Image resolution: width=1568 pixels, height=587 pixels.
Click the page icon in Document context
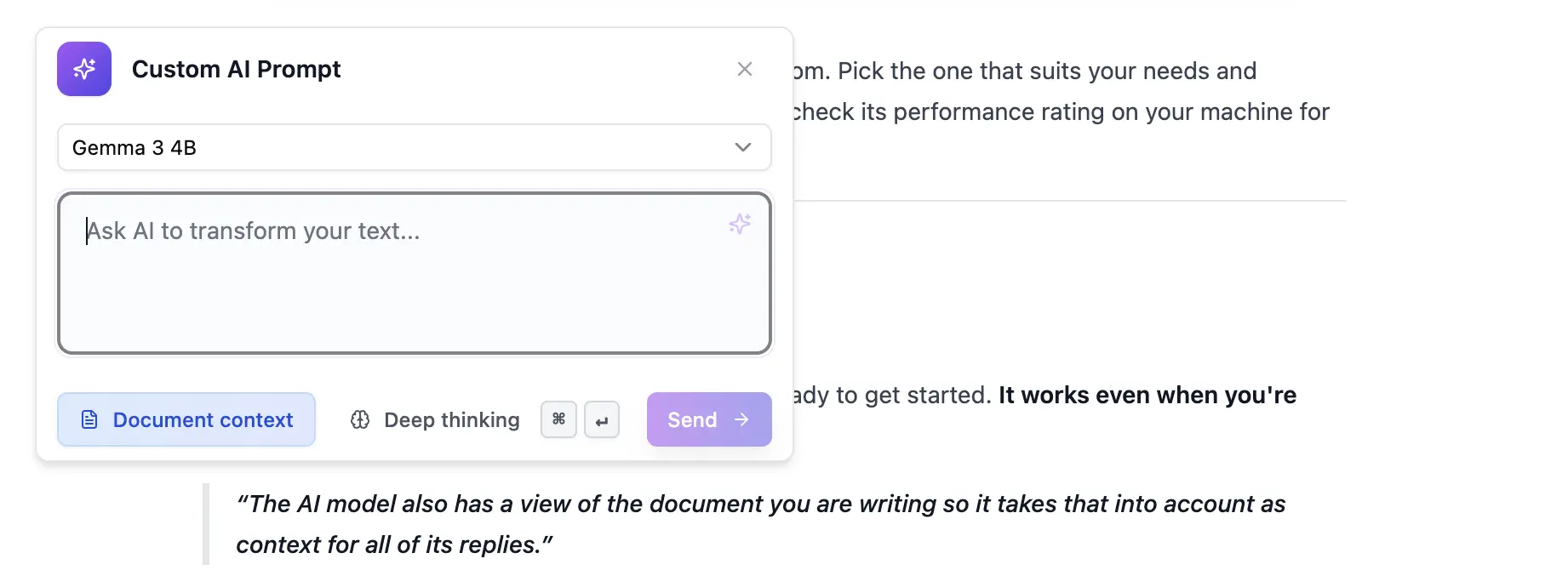[89, 419]
